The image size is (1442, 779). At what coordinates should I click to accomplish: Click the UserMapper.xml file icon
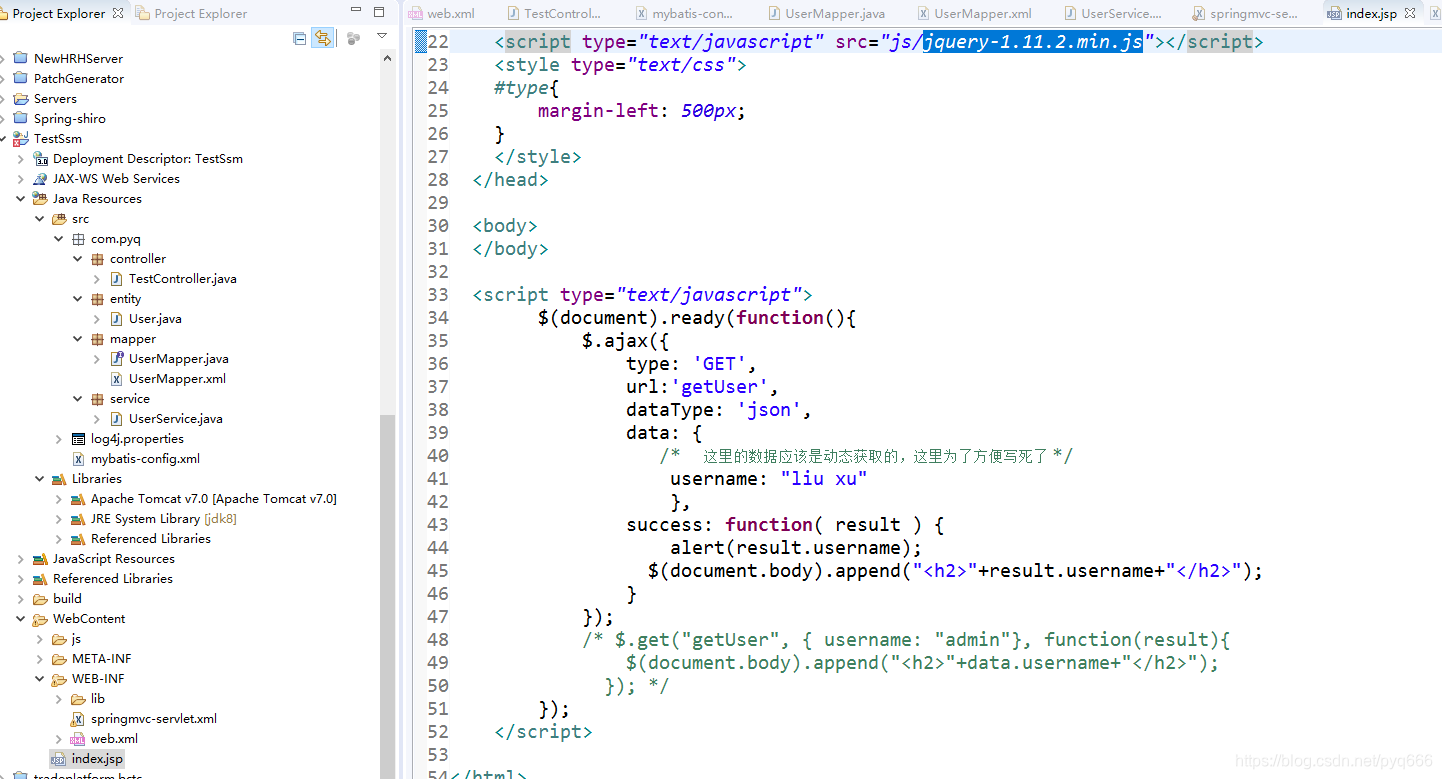(x=116, y=379)
